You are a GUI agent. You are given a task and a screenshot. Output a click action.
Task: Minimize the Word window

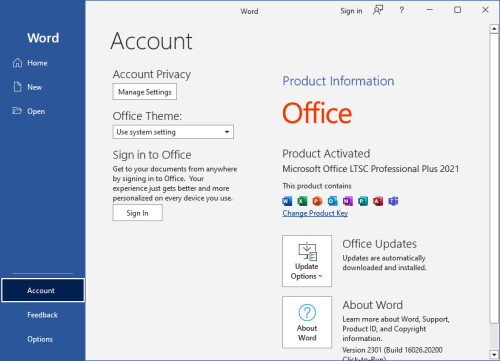[430, 10]
